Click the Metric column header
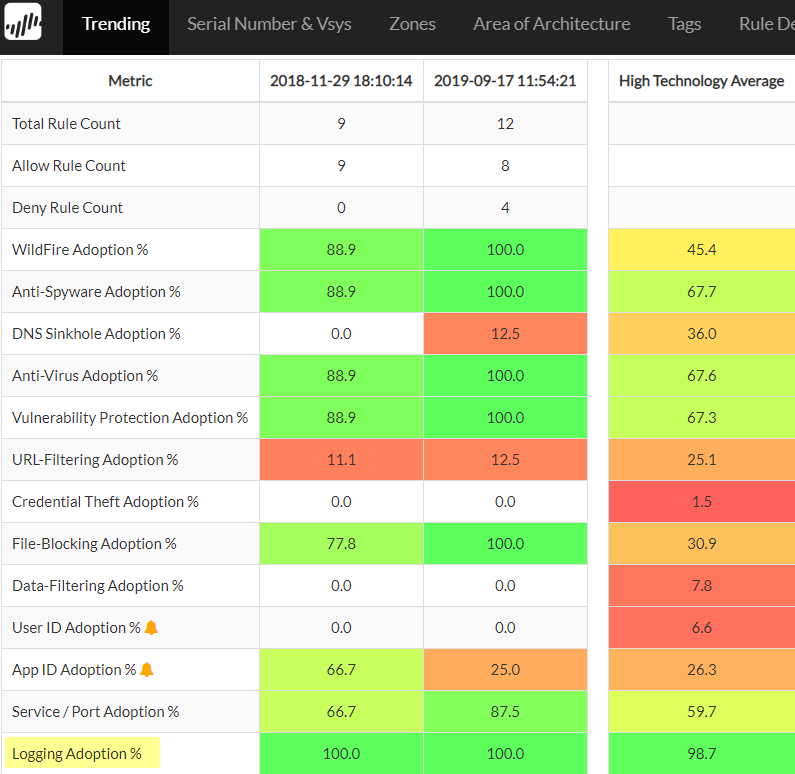The height and width of the screenshot is (774, 795). 130,81
